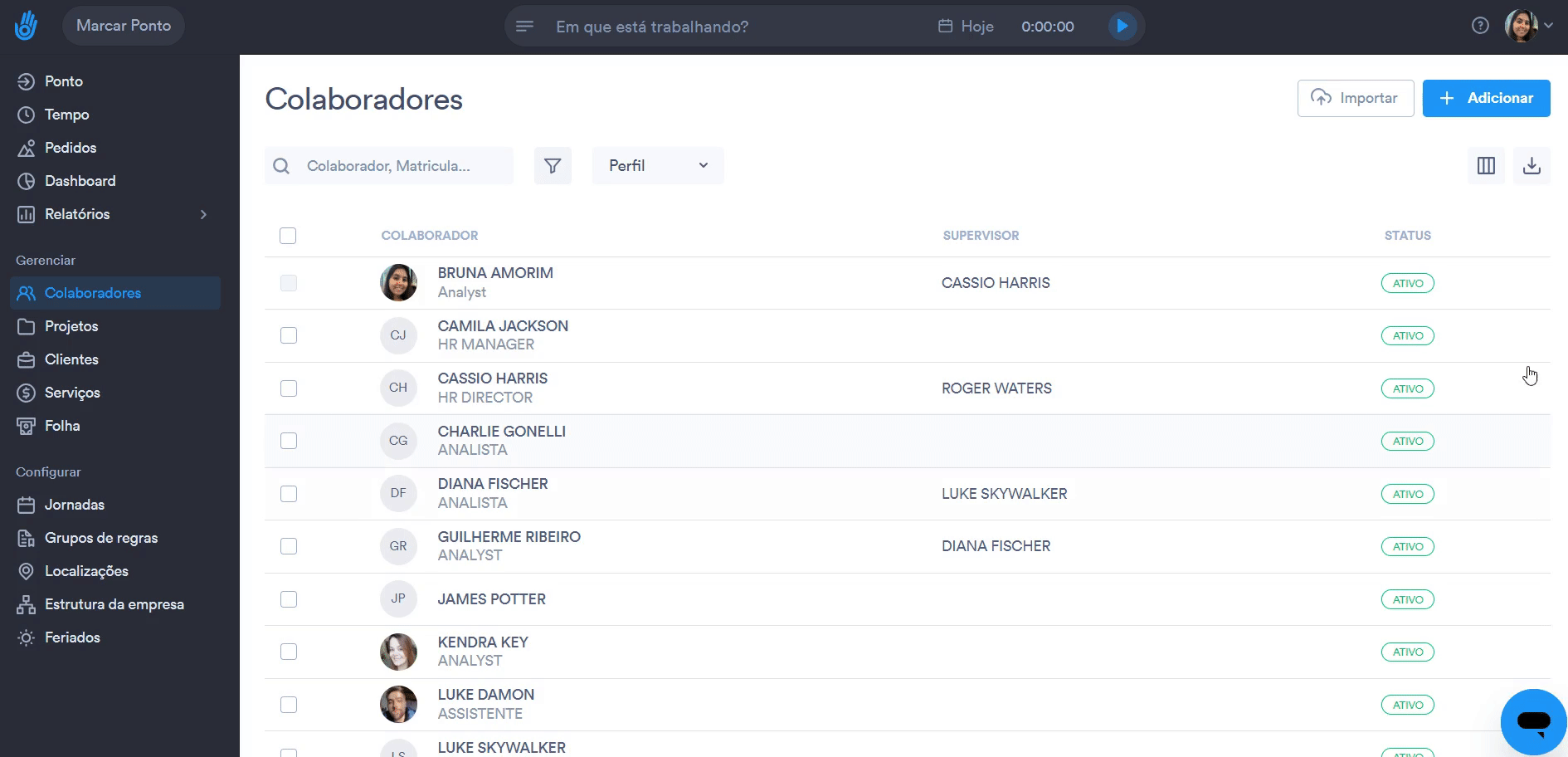Expand the Relatórios submenu arrow
This screenshot has height=757, width=1568.
coord(203,214)
